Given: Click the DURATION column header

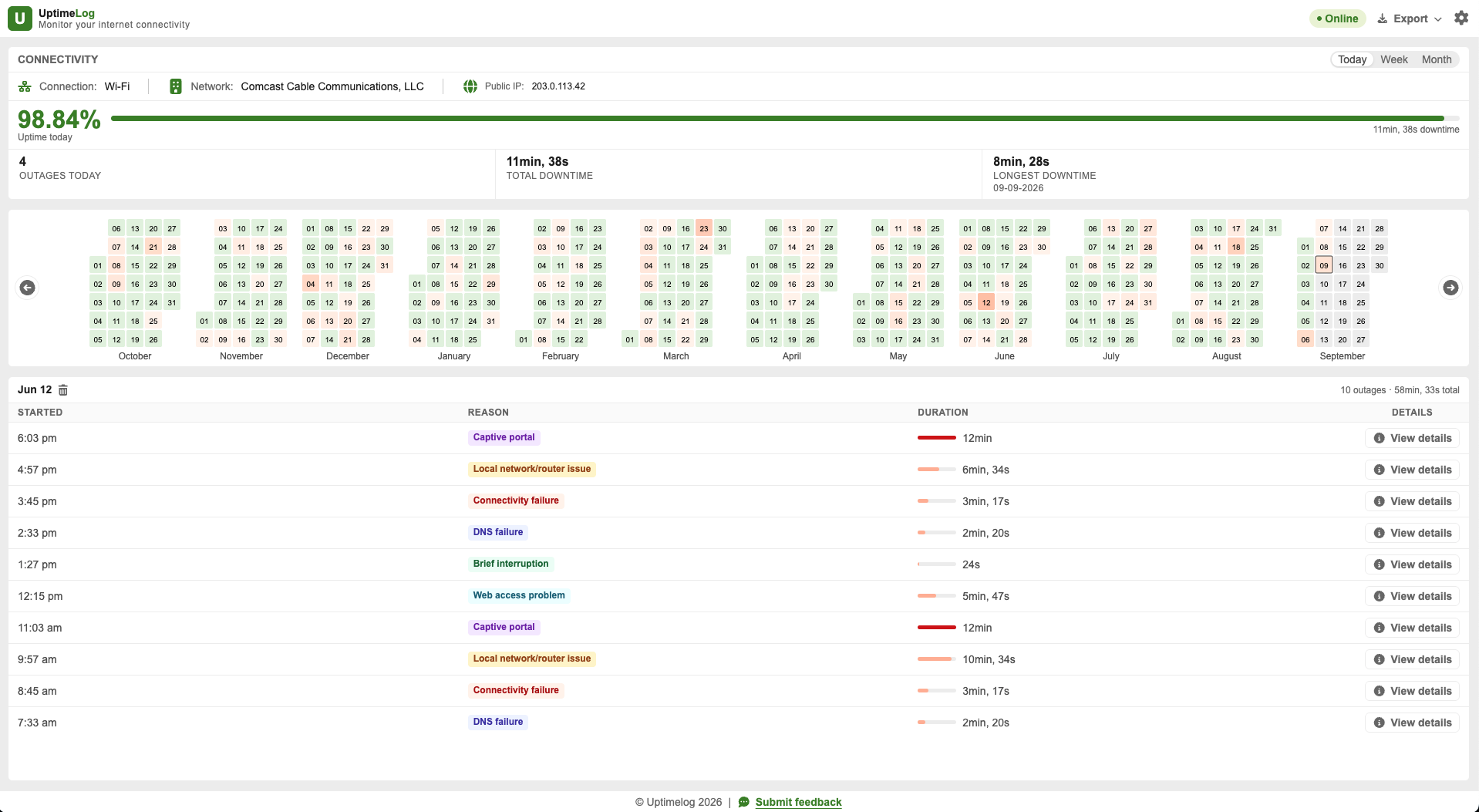Looking at the screenshot, I should 942,413.
